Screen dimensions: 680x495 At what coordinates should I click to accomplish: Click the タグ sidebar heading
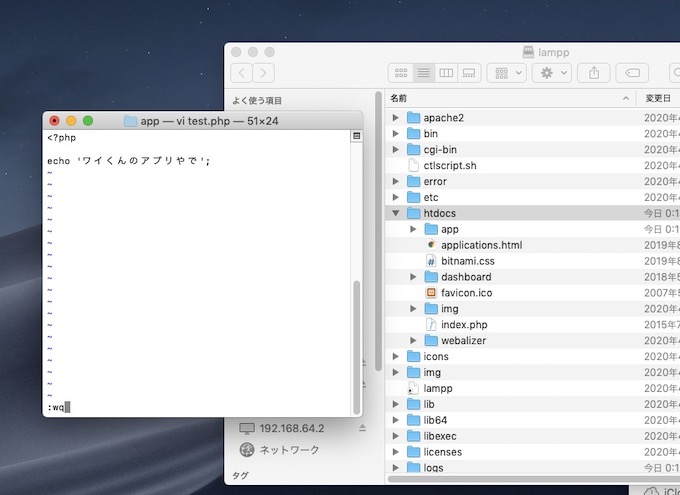(240, 475)
